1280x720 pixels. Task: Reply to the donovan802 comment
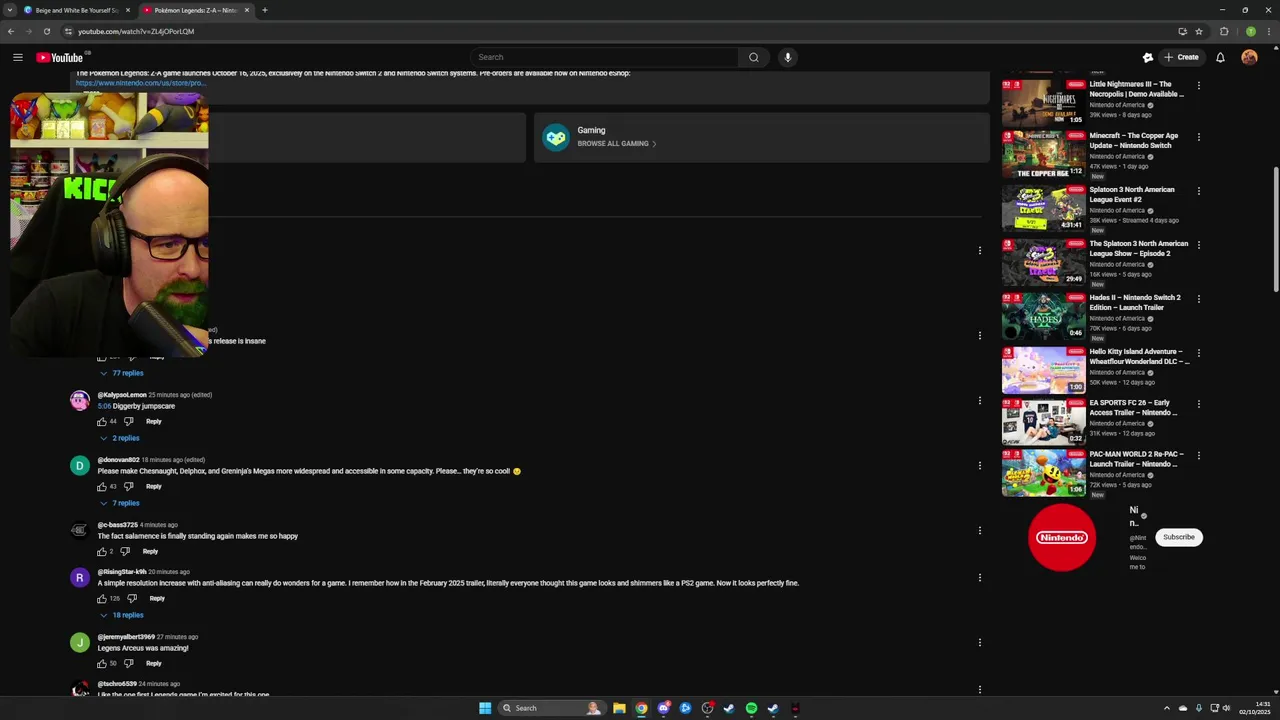pyautogui.click(x=154, y=487)
